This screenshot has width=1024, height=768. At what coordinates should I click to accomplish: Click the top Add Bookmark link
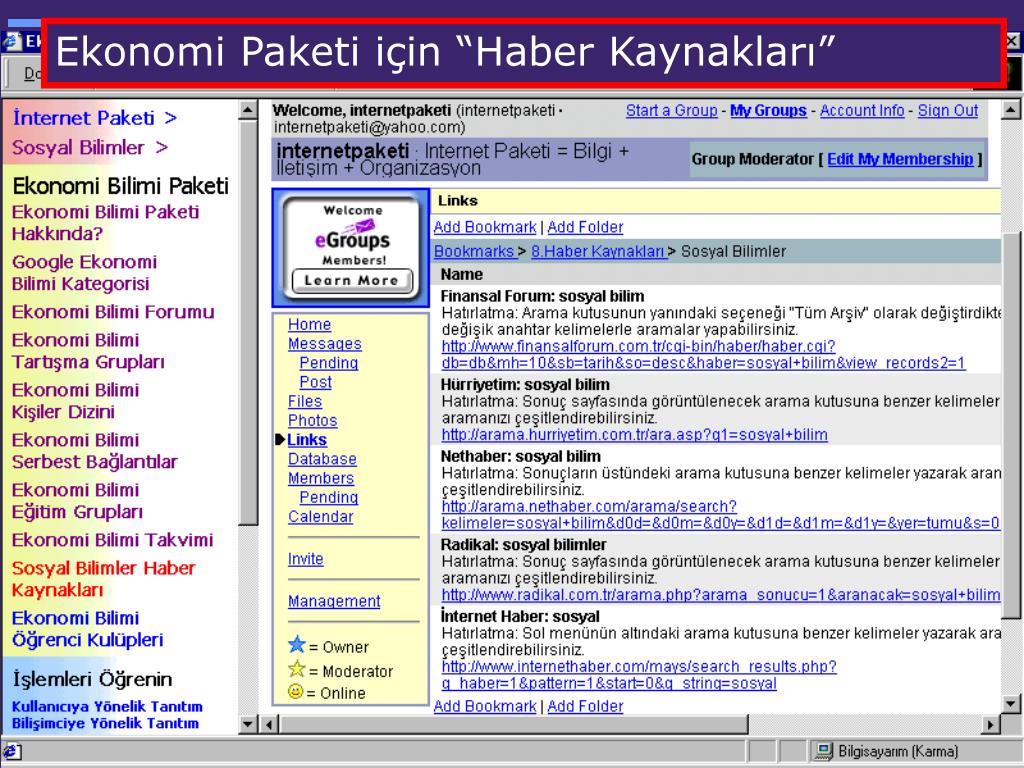485,227
